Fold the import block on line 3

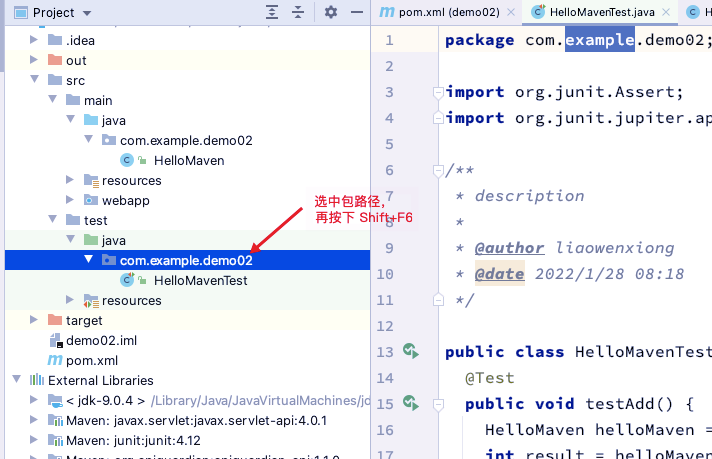438,93
